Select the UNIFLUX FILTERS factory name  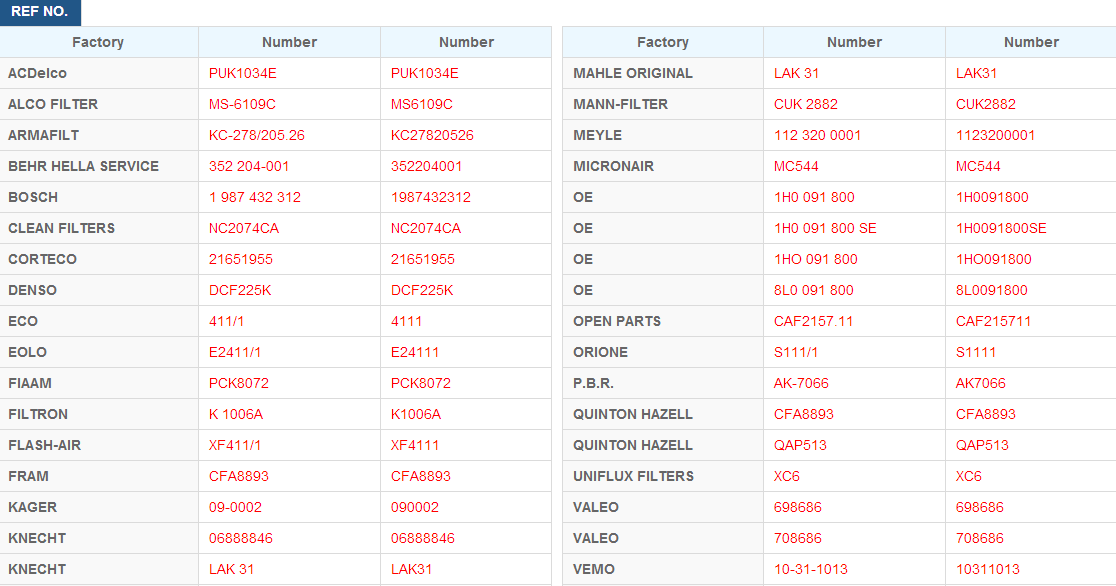tap(633, 476)
